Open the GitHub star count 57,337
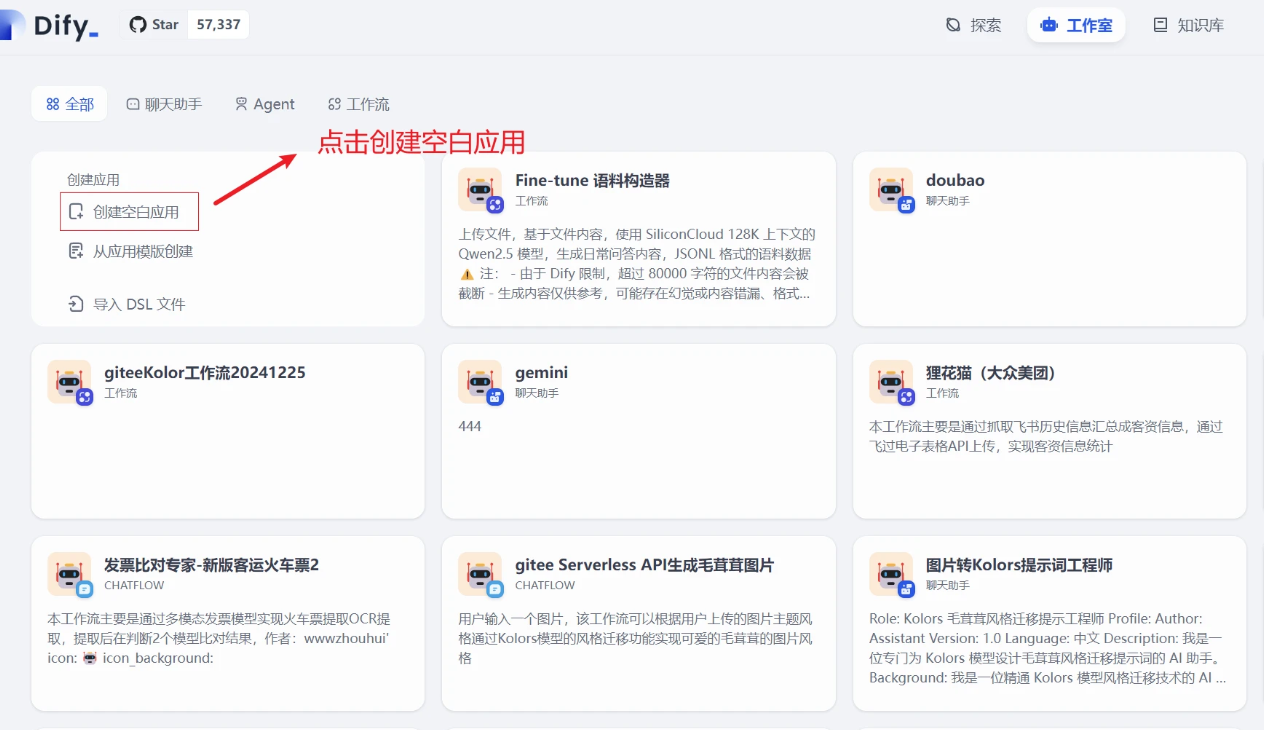Viewport: 1264px width, 730px height. (x=218, y=24)
